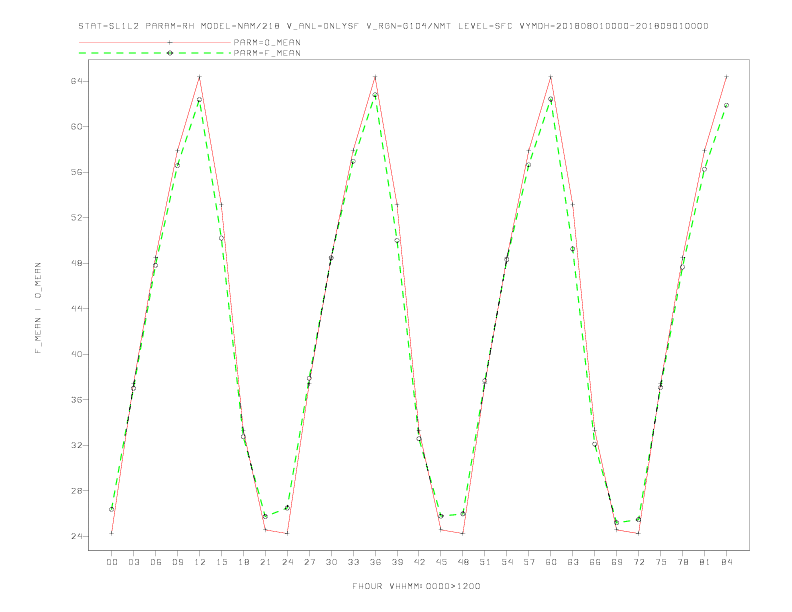This screenshot has height=612, width=792.
Task: Click y-axis tick label 60
Action: pyautogui.click(x=77, y=127)
